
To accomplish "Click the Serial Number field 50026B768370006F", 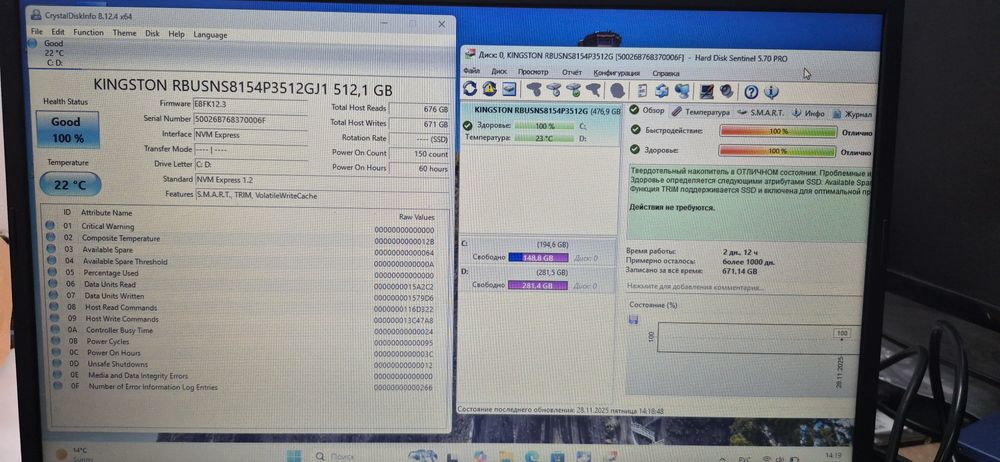I will pyautogui.click(x=250, y=119).
